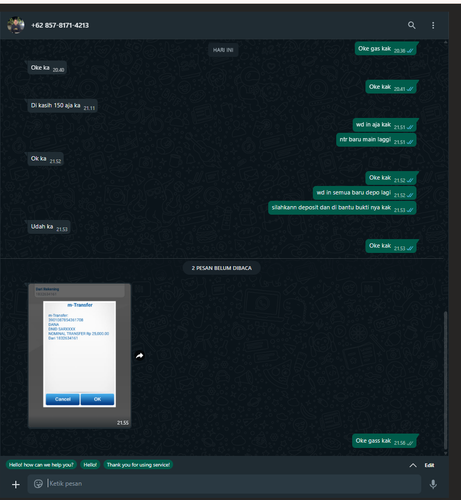Click the "HARI INI" date label
461x500 pixels.
click(223, 50)
